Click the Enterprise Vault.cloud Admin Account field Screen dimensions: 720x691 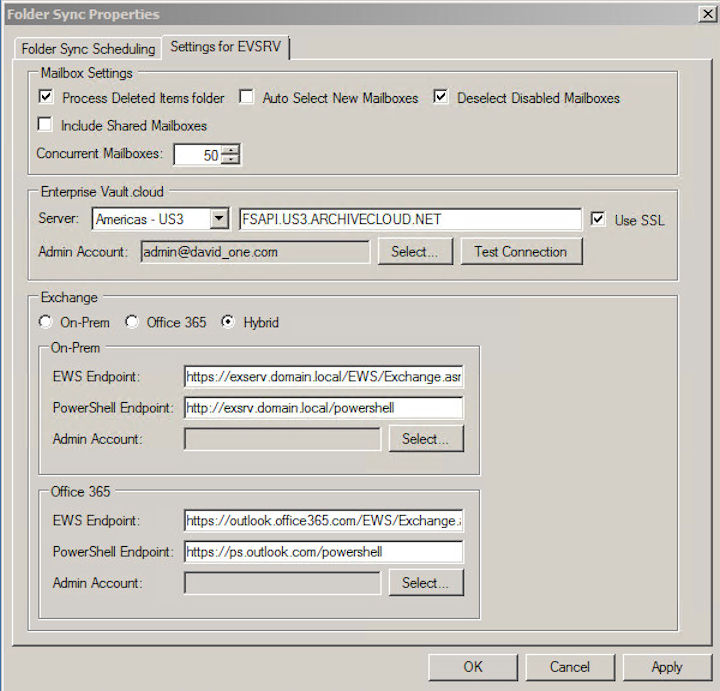pyautogui.click(x=255, y=252)
